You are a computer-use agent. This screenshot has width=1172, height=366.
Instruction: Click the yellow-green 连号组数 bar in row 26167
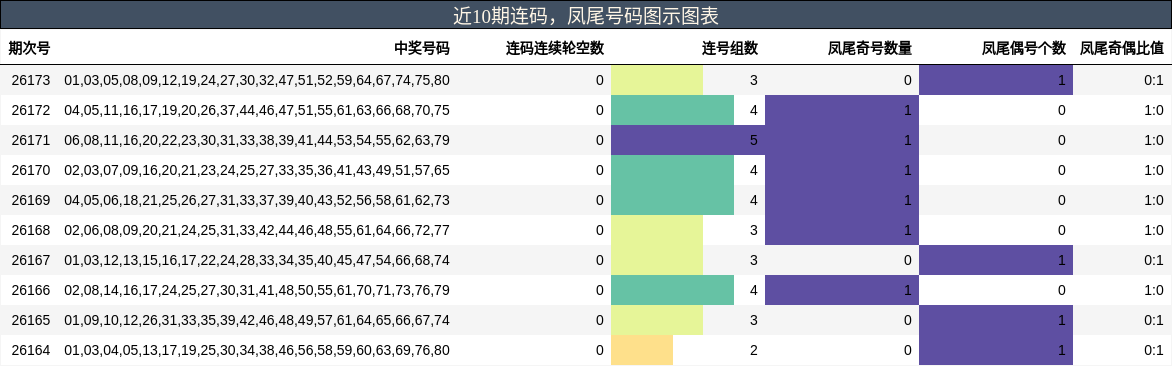tap(657, 260)
